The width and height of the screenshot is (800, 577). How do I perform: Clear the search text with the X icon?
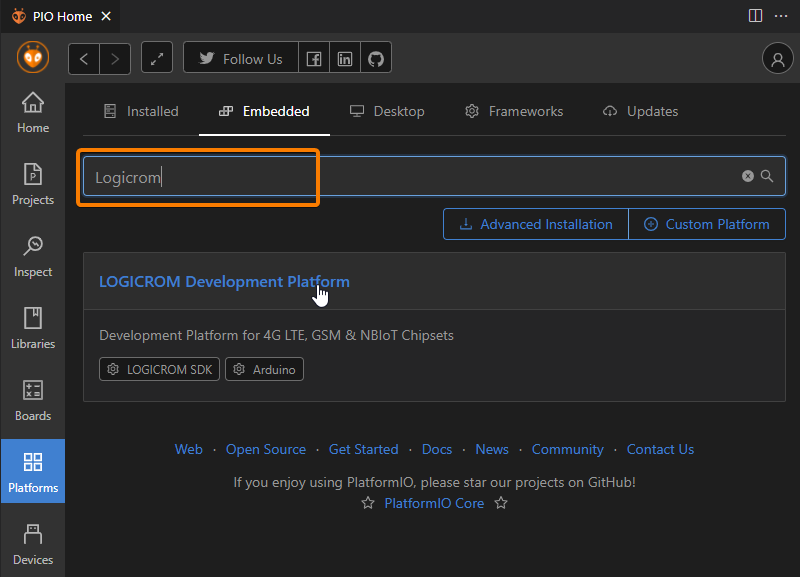[x=747, y=176]
